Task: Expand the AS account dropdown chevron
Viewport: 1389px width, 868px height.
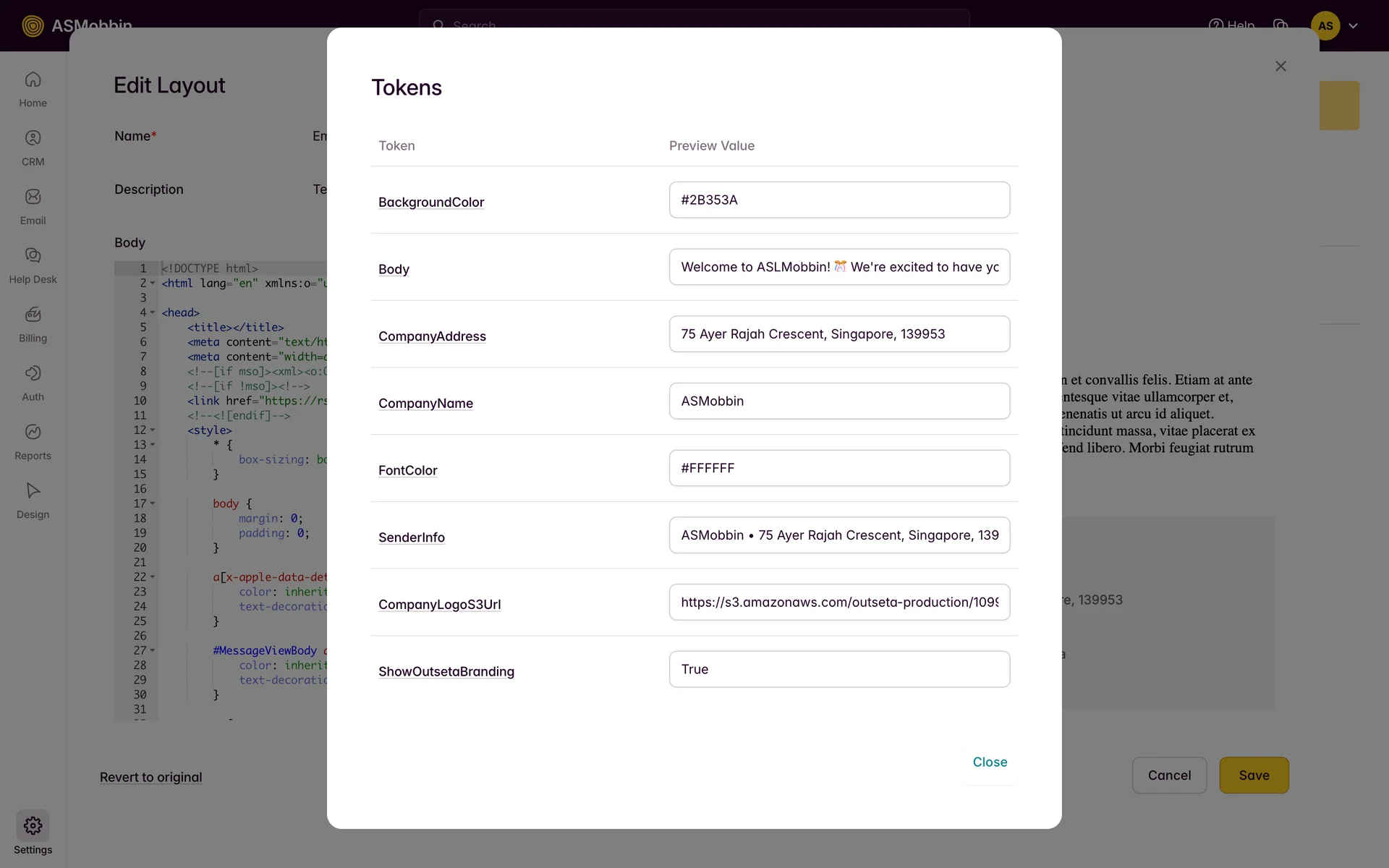Action: pyautogui.click(x=1353, y=26)
